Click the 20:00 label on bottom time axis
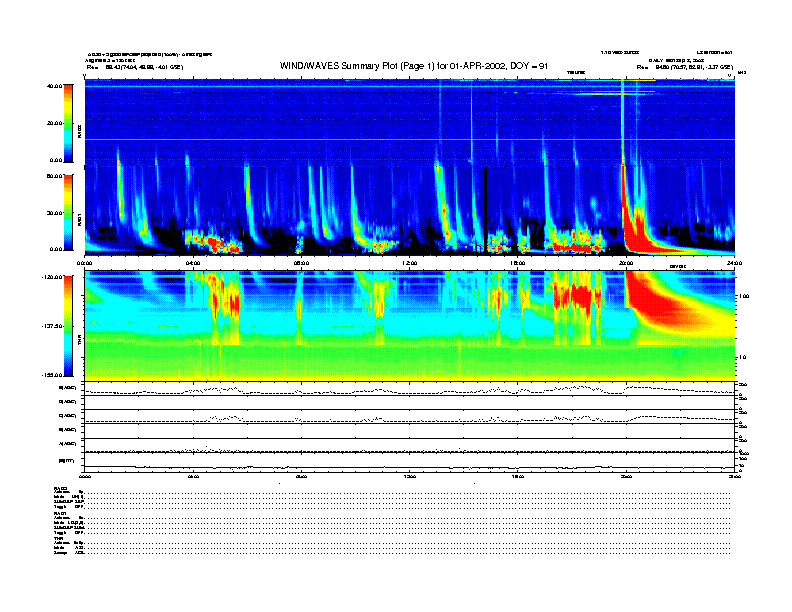 (x=626, y=476)
